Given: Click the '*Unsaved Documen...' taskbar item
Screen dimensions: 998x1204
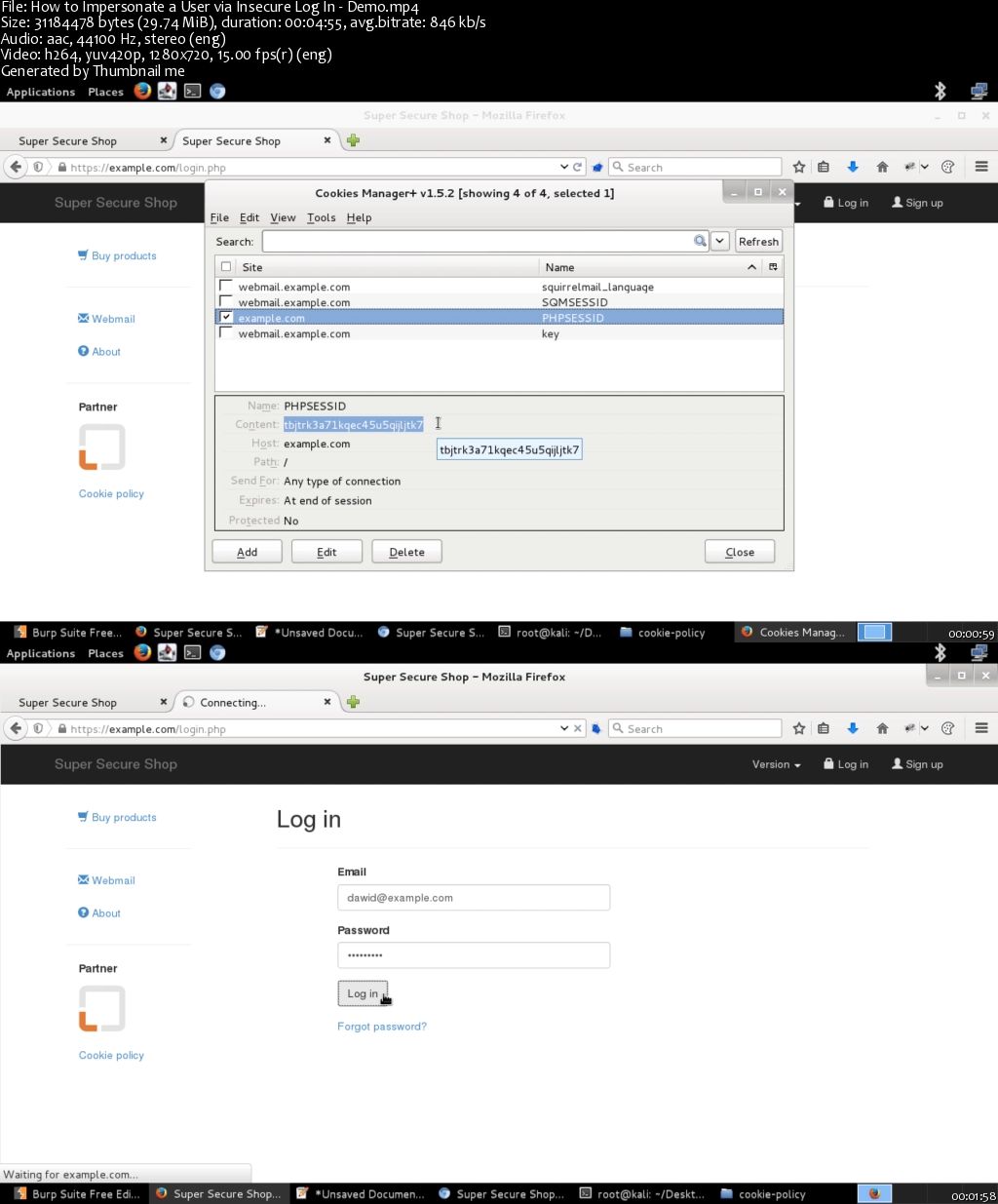Looking at the screenshot, I should pyautogui.click(x=361, y=1193).
